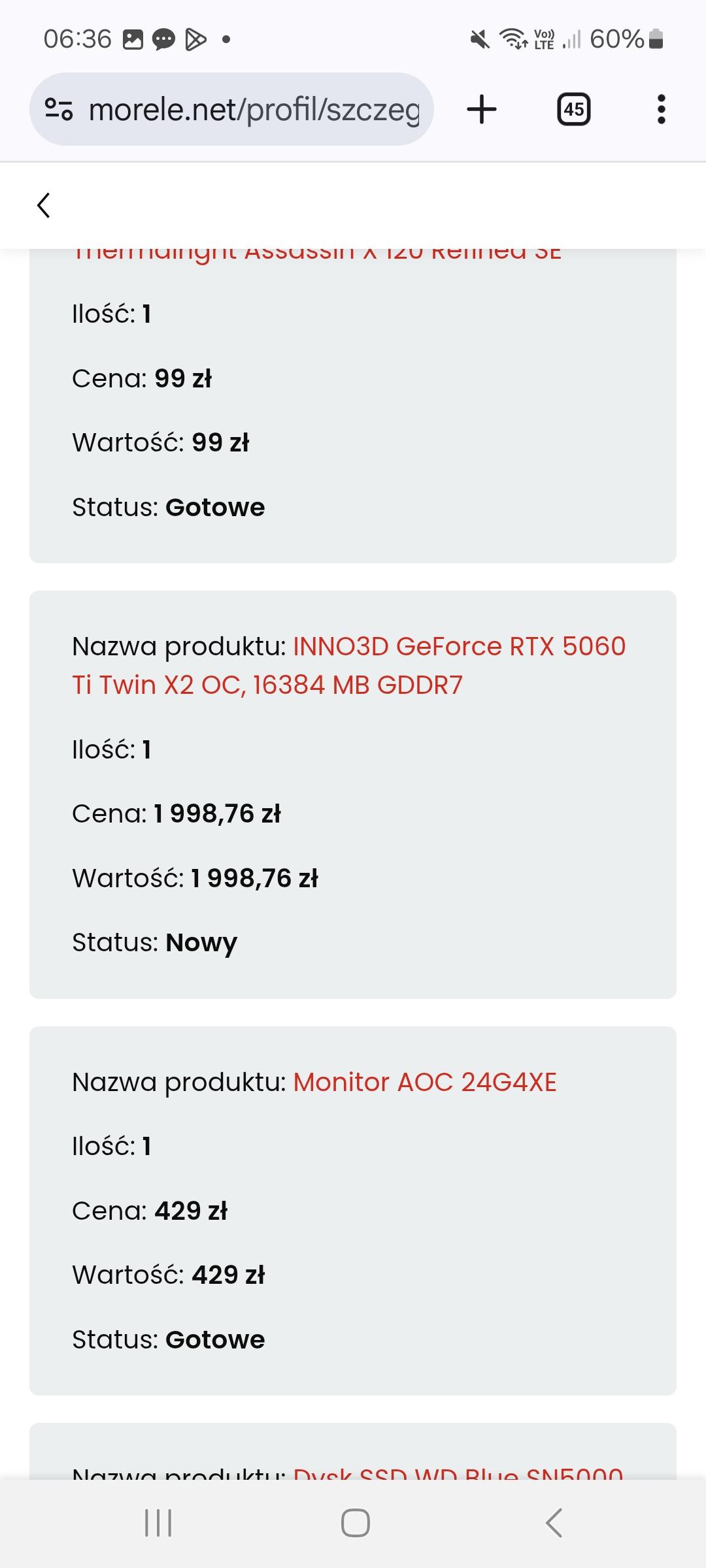Screen dimensions: 706x1568
Task: Open the Thermalright Assassin X product link
Action: 317,253
